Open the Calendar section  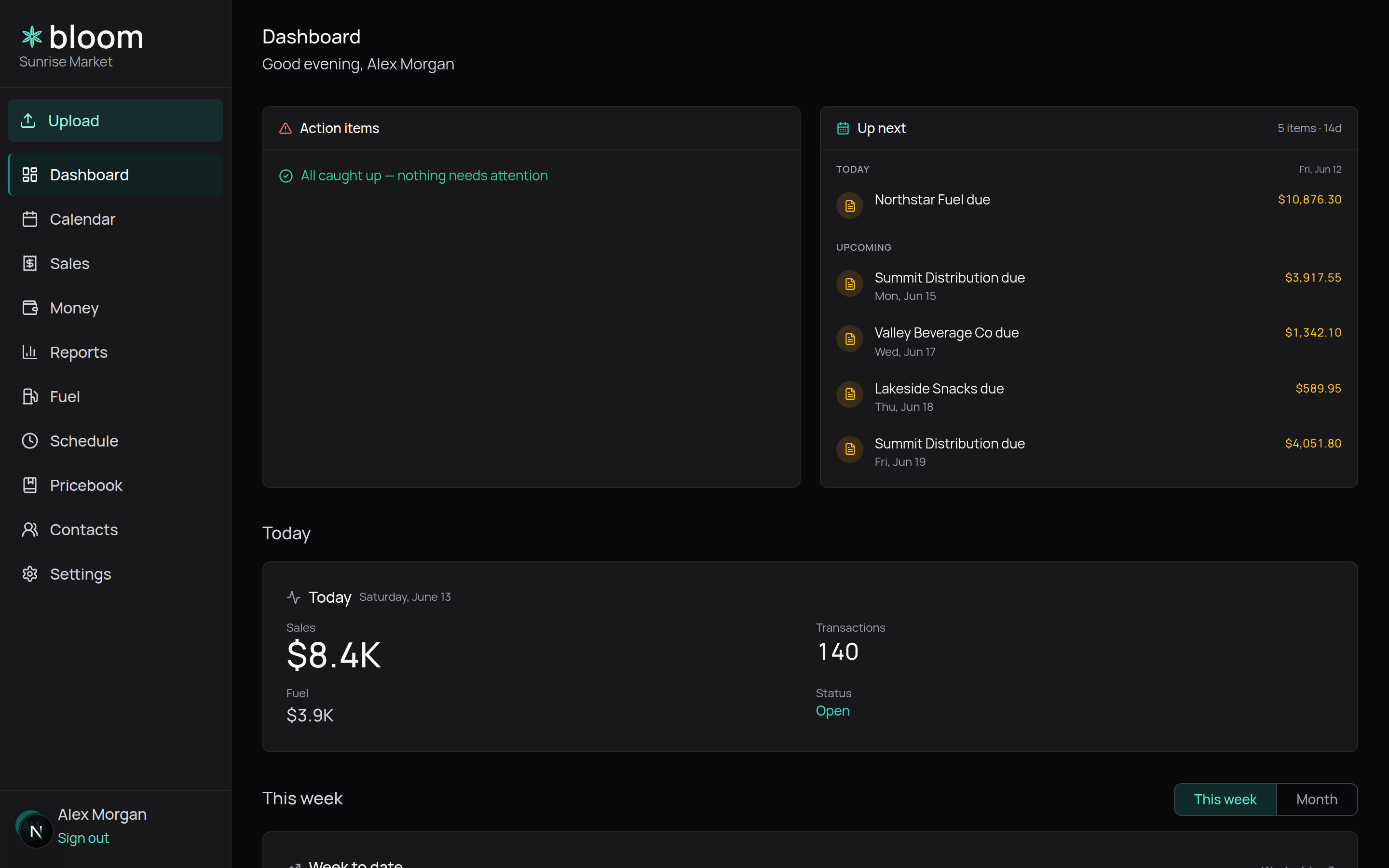tap(115, 219)
